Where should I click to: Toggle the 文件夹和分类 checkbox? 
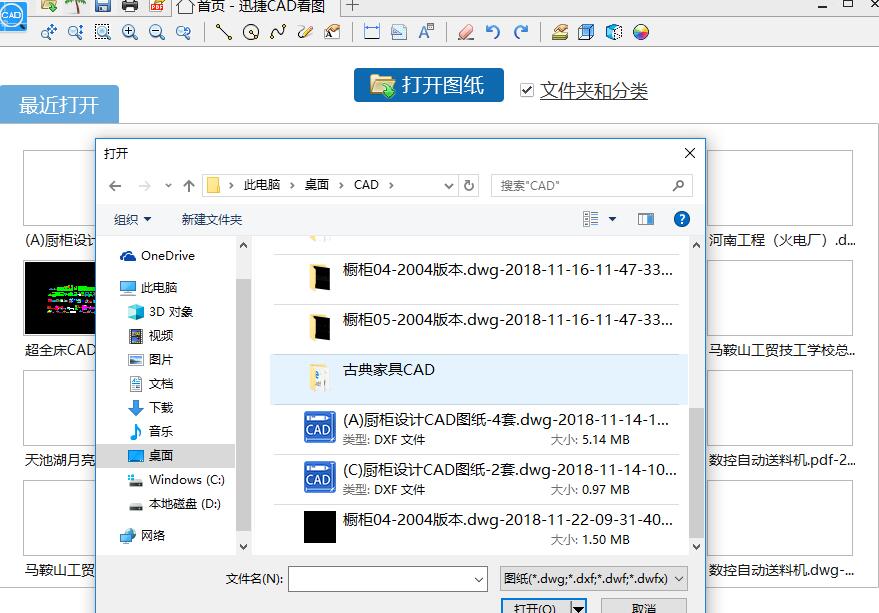[x=526, y=90]
